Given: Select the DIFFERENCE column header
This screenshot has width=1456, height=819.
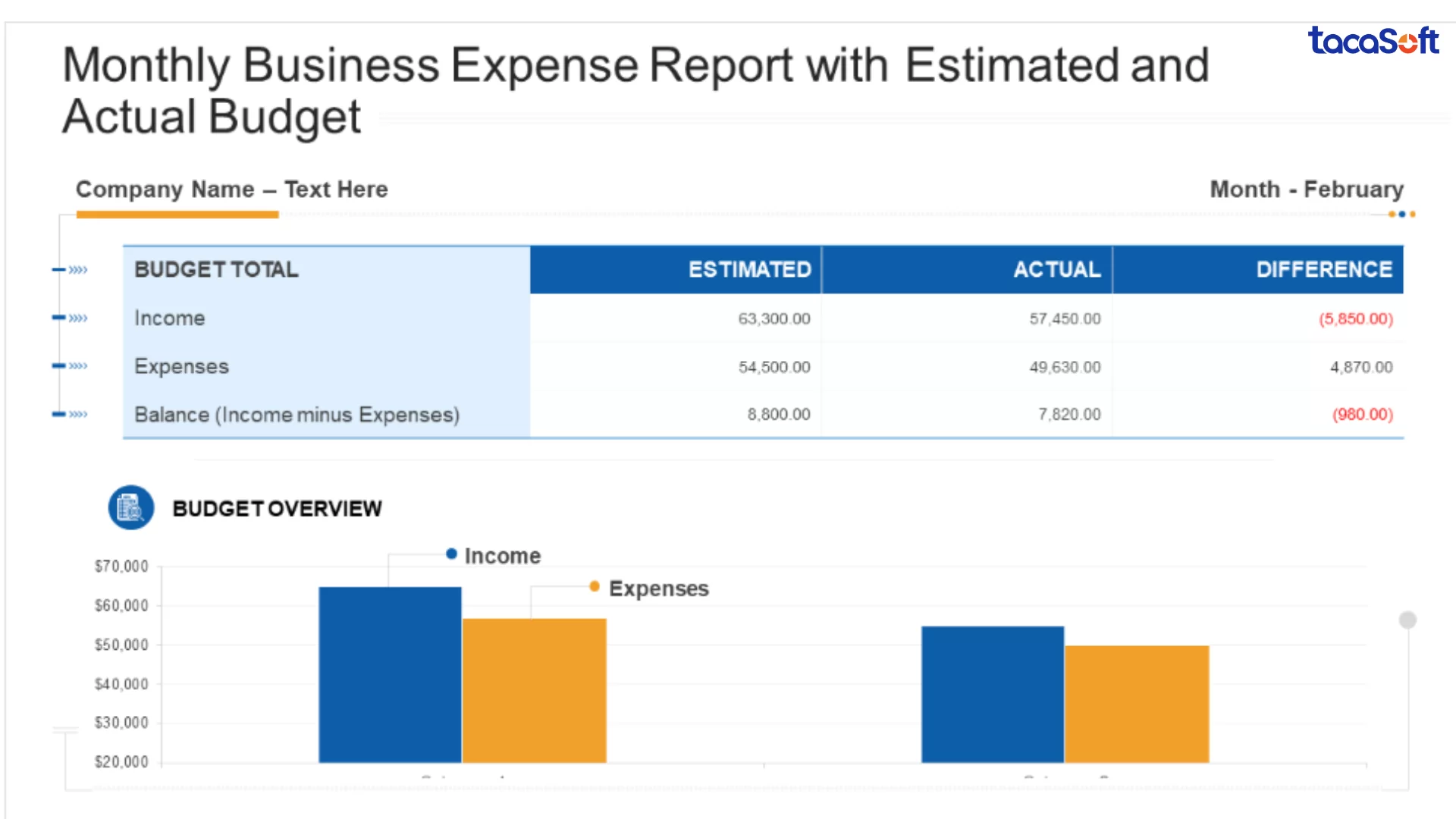Looking at the screenshot, I should click(1323, 270).
